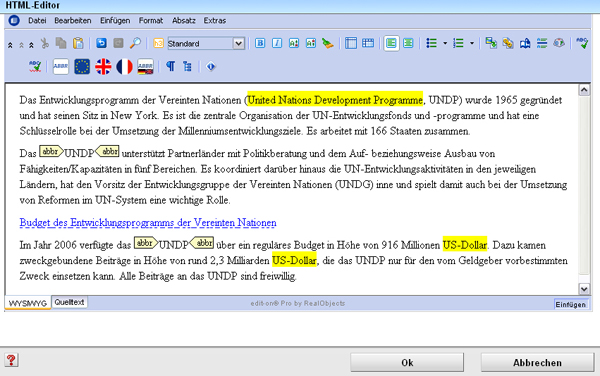The height and width of the screenshot is (376, 600).
Task: Click highlighted US-Dollar after '2,3 Milliarden'
Action: [x=294, y=260]
